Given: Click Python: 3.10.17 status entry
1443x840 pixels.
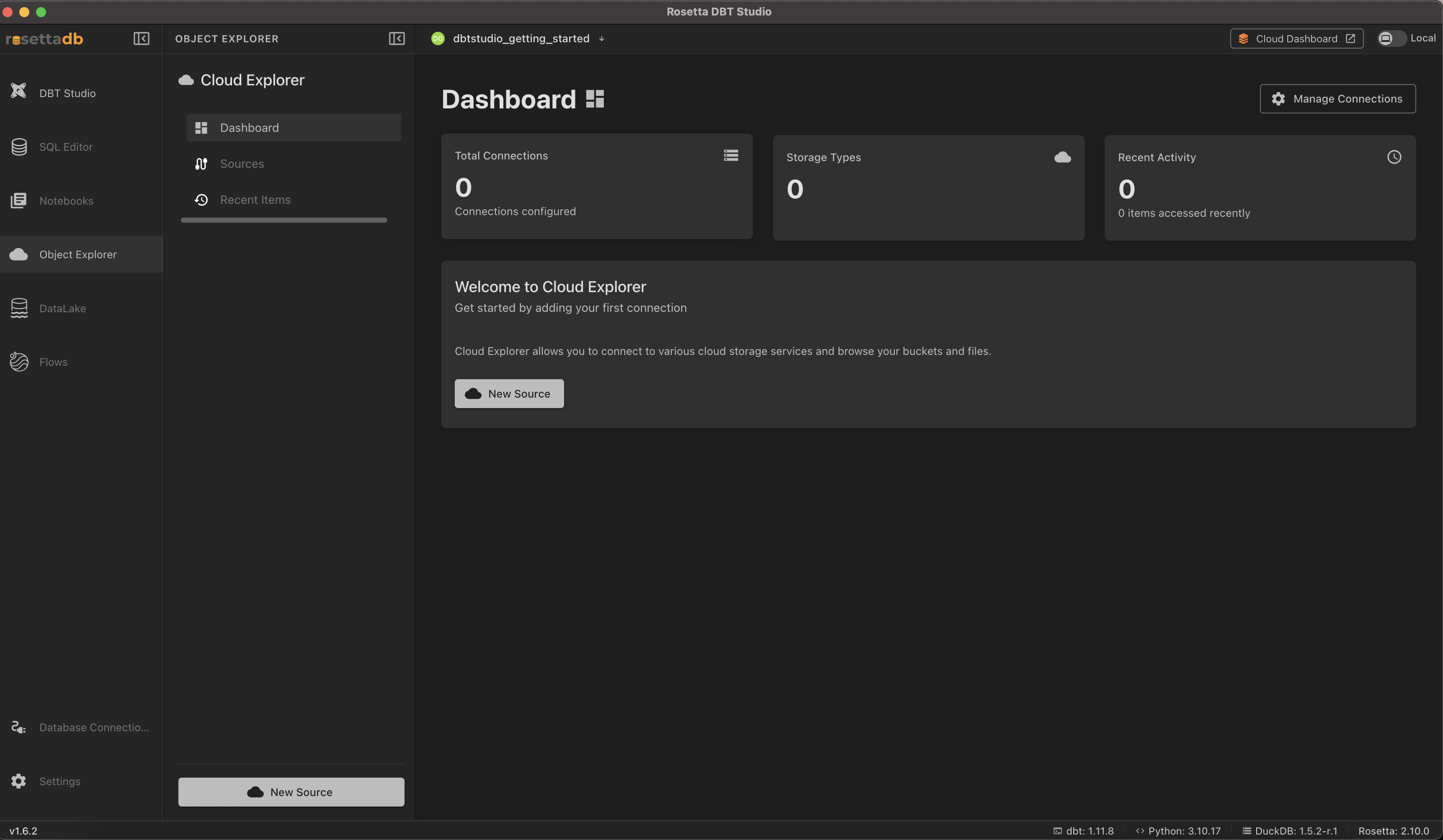Looking at the screenshot, I should tap(1178, 831).
